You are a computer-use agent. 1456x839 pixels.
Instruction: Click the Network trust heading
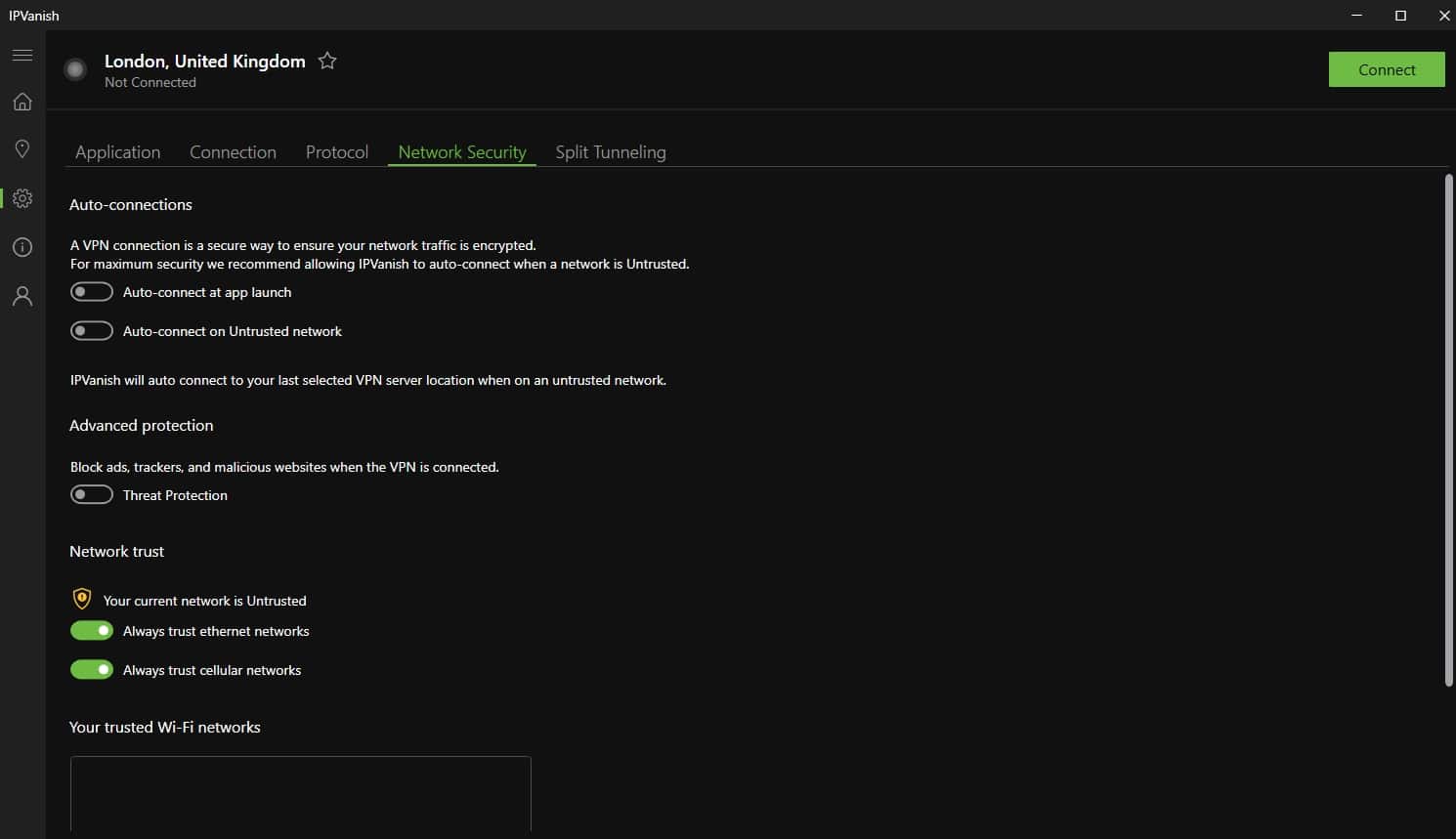click(117, 551)
